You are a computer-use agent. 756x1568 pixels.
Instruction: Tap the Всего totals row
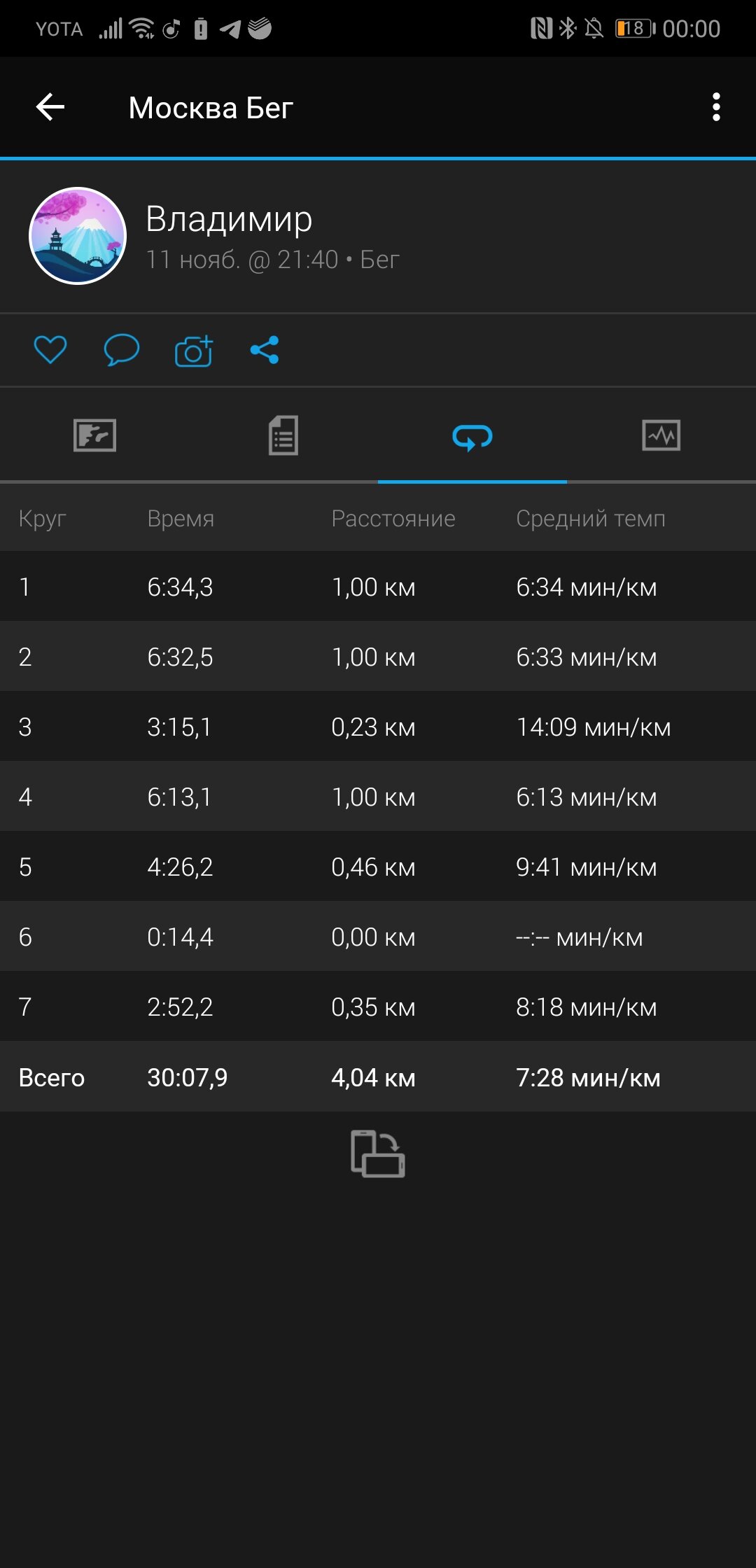pyautogui.click(x=378, y=1077)
